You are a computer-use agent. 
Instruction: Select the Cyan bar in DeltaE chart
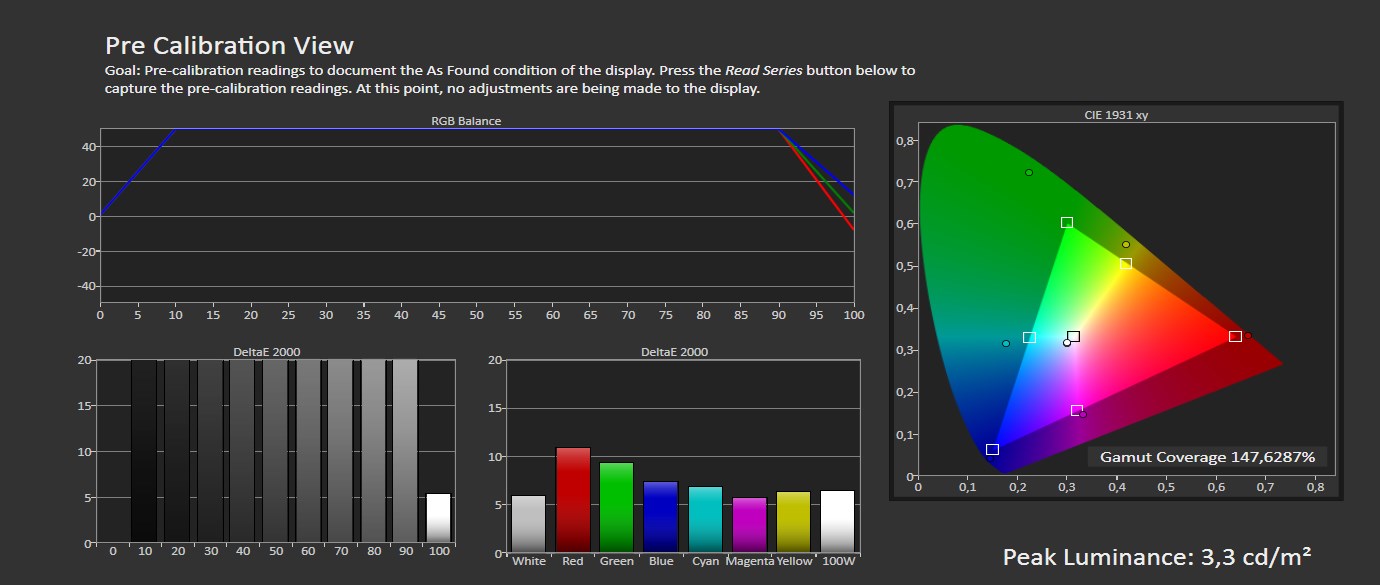(705, 519)
